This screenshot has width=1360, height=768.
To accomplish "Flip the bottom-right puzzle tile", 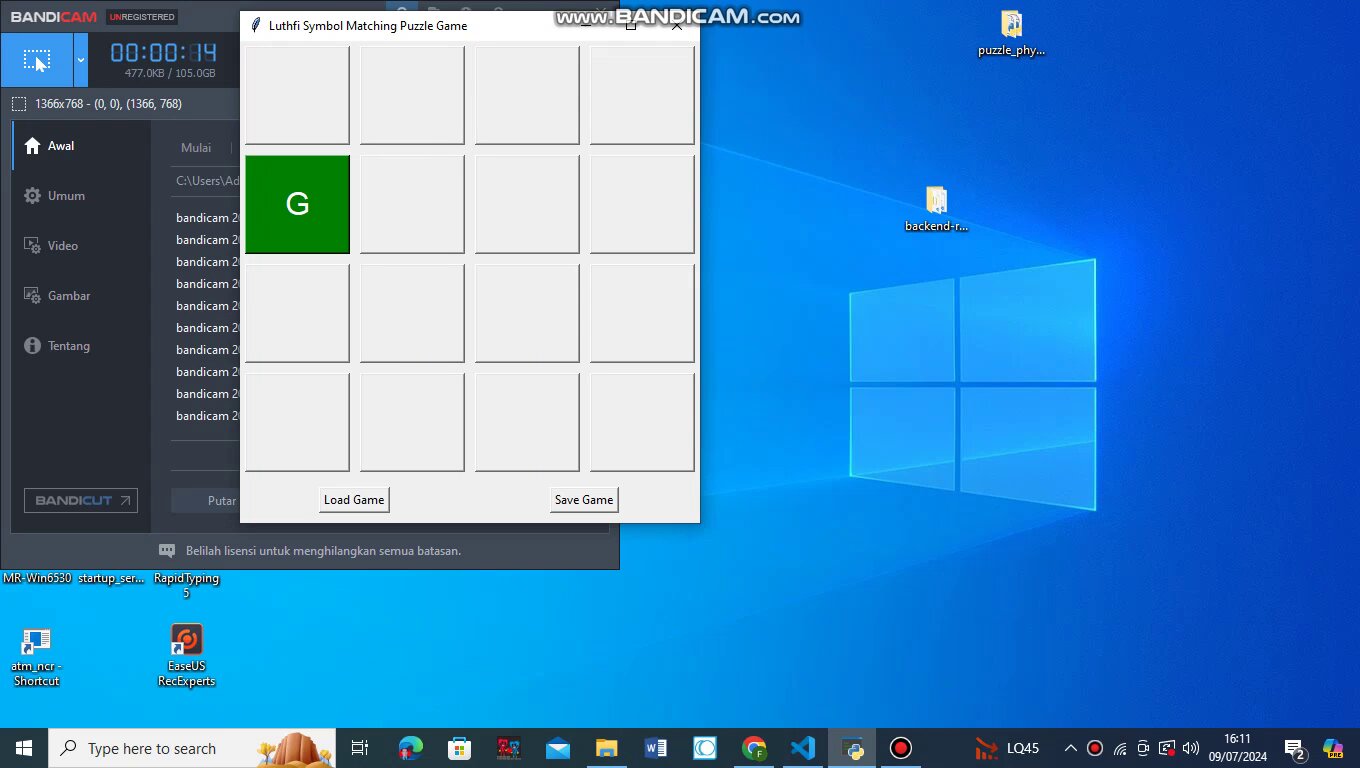I will tap(641, 422).
